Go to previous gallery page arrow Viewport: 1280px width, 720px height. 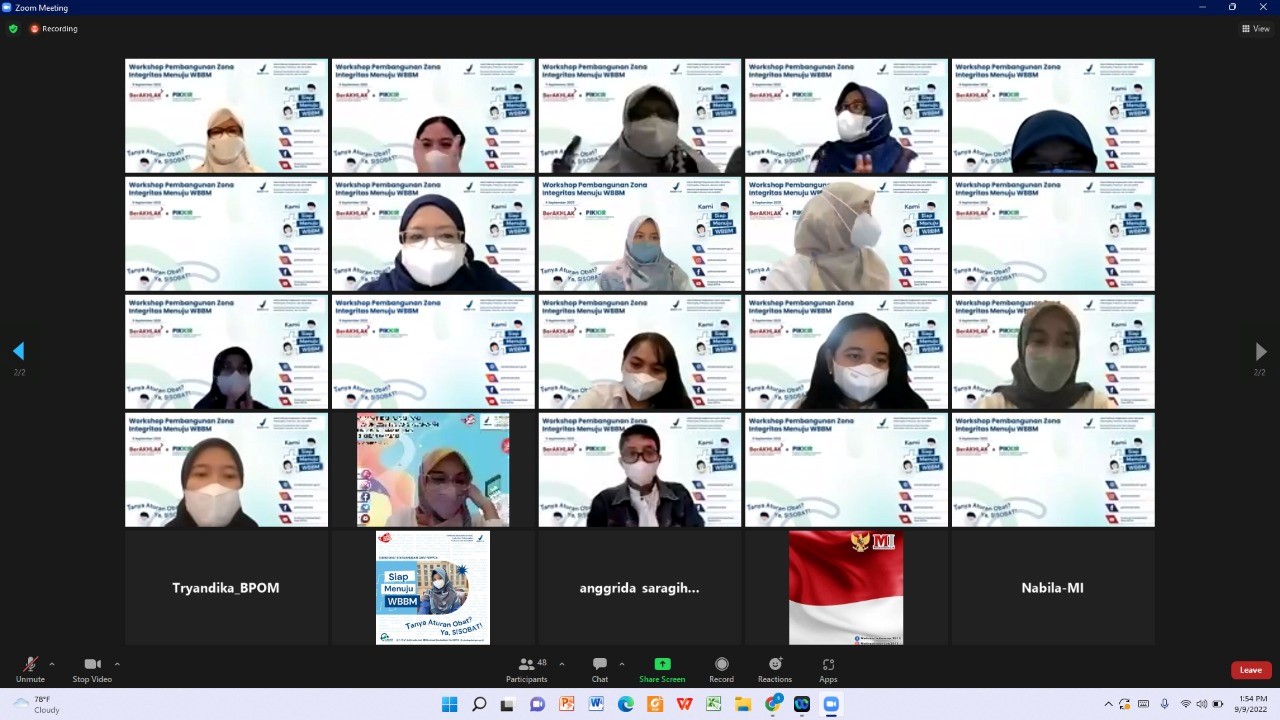coord(18,351)
